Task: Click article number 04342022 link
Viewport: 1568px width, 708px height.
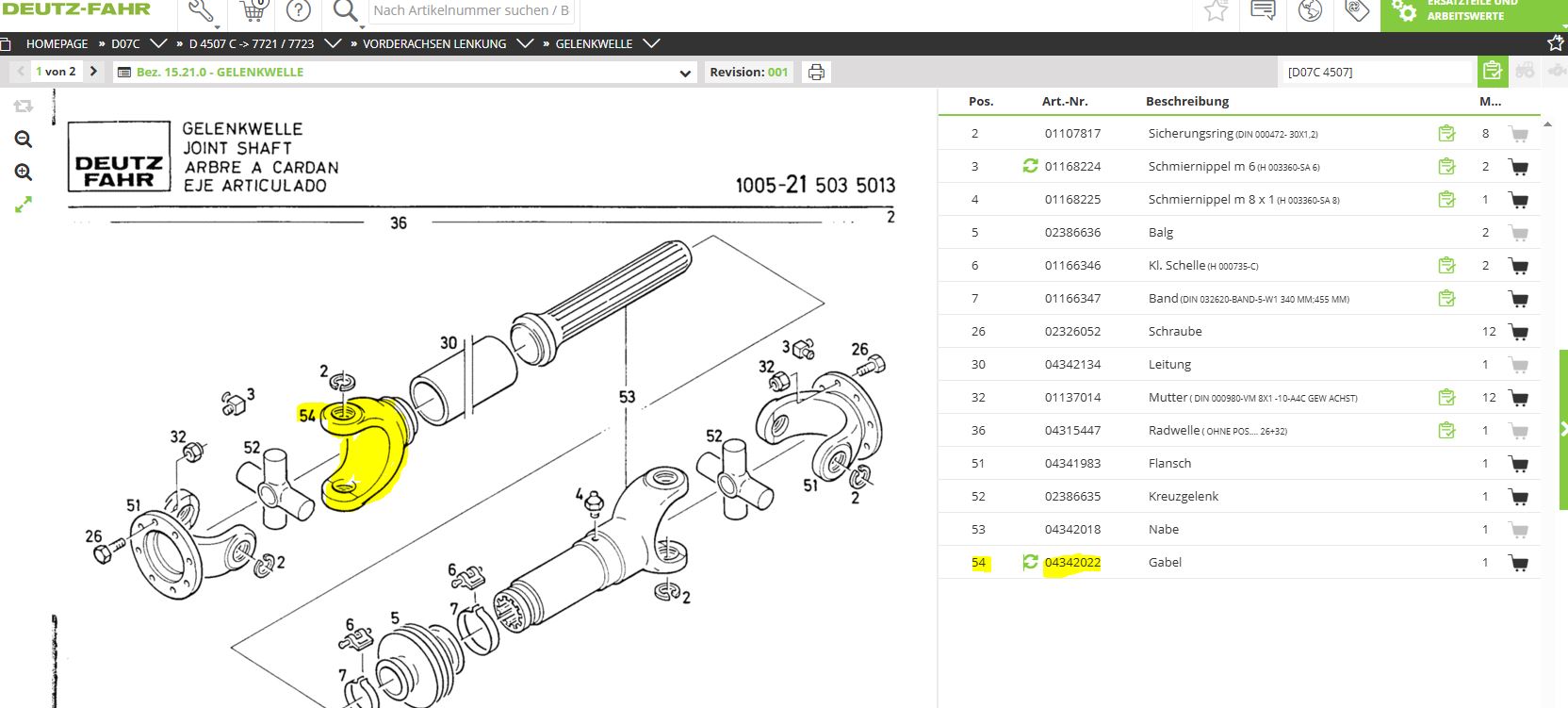Action: pos(1072,563)
